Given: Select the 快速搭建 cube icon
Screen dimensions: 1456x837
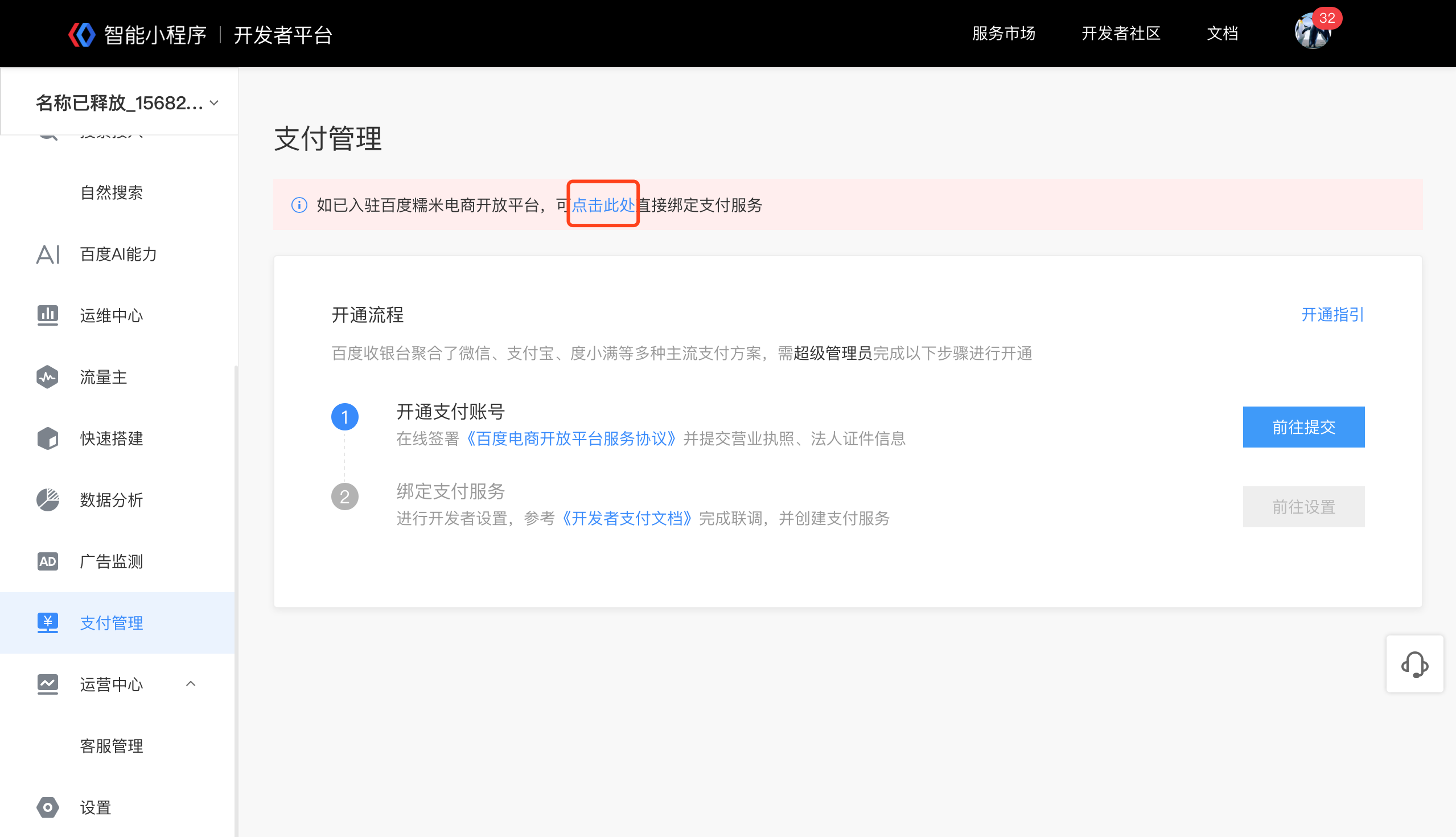Looking at the screenshot, I should pyautogui.click(x=48, y=438).
